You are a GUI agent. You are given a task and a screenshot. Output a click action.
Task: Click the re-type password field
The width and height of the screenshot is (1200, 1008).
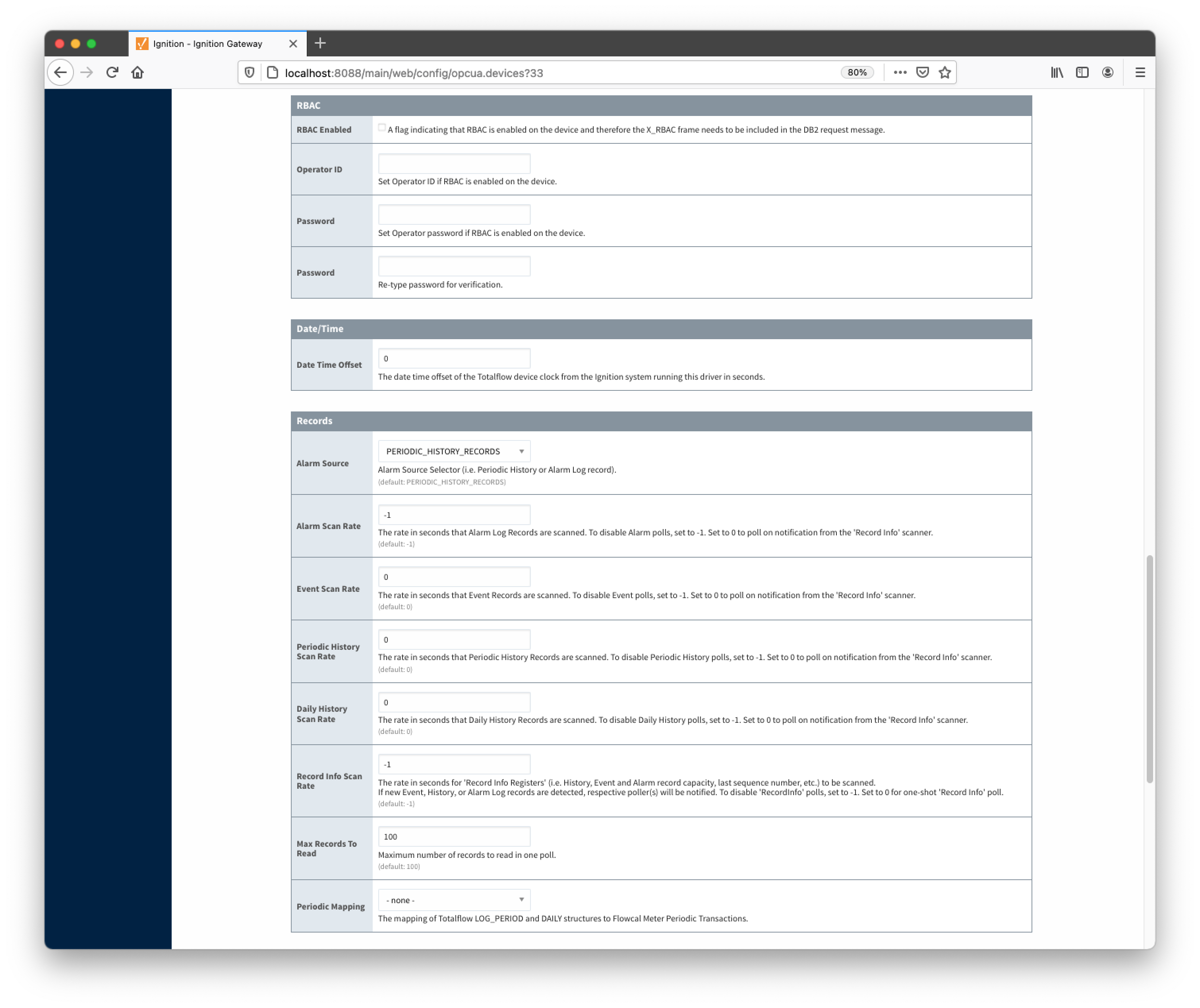tap(454, 266)
